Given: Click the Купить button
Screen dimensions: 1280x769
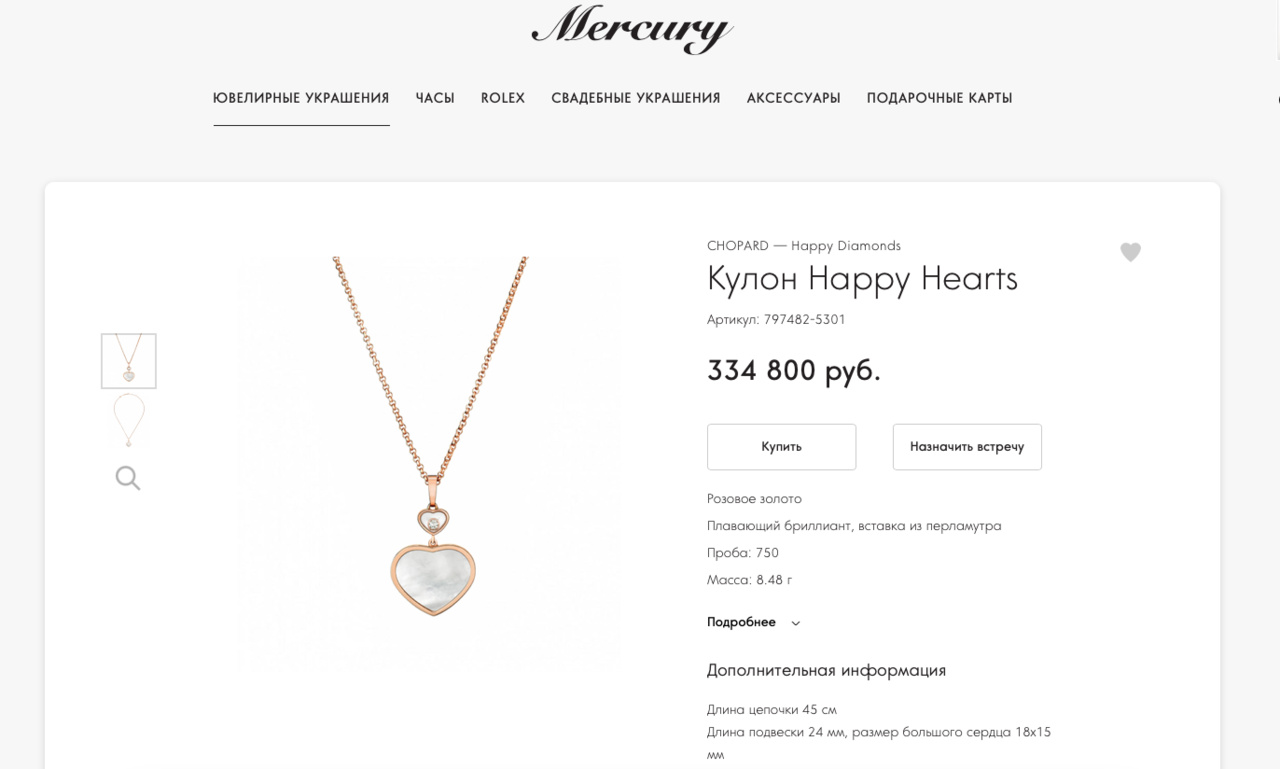Looking at the screenshot, I should click(x=782, y=447).
